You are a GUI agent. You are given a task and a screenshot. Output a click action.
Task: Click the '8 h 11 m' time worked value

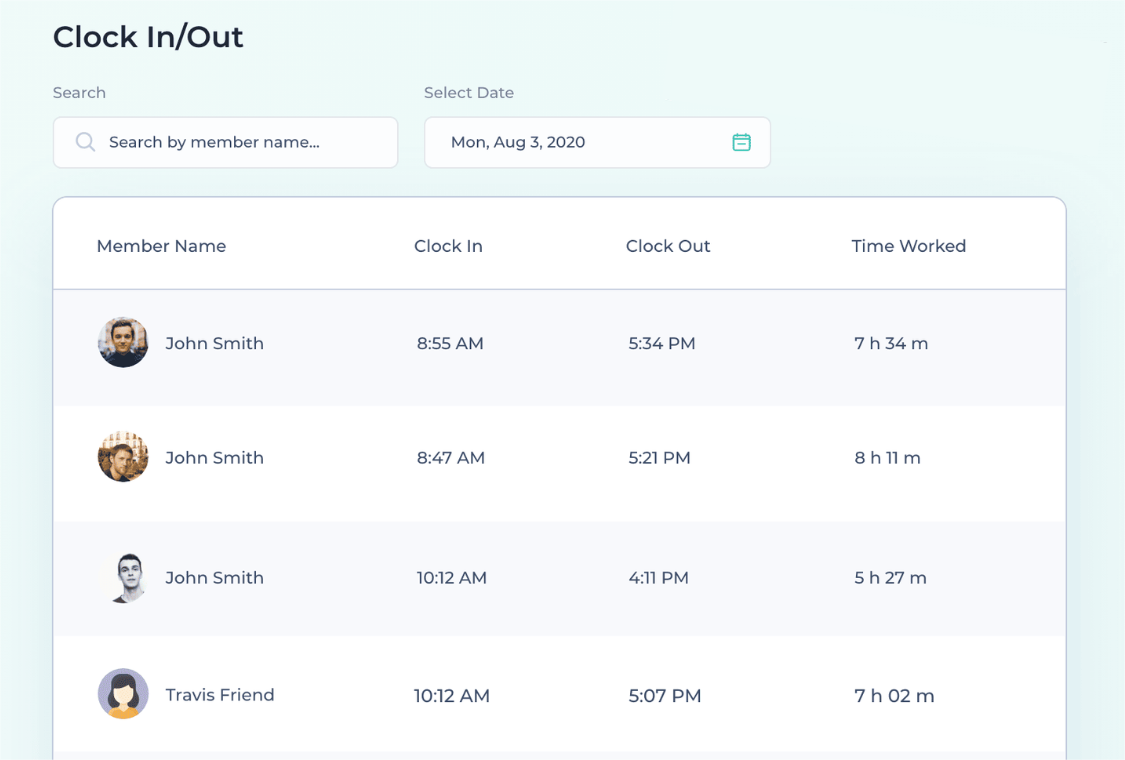pyautogui.click(x=887, y=458)
